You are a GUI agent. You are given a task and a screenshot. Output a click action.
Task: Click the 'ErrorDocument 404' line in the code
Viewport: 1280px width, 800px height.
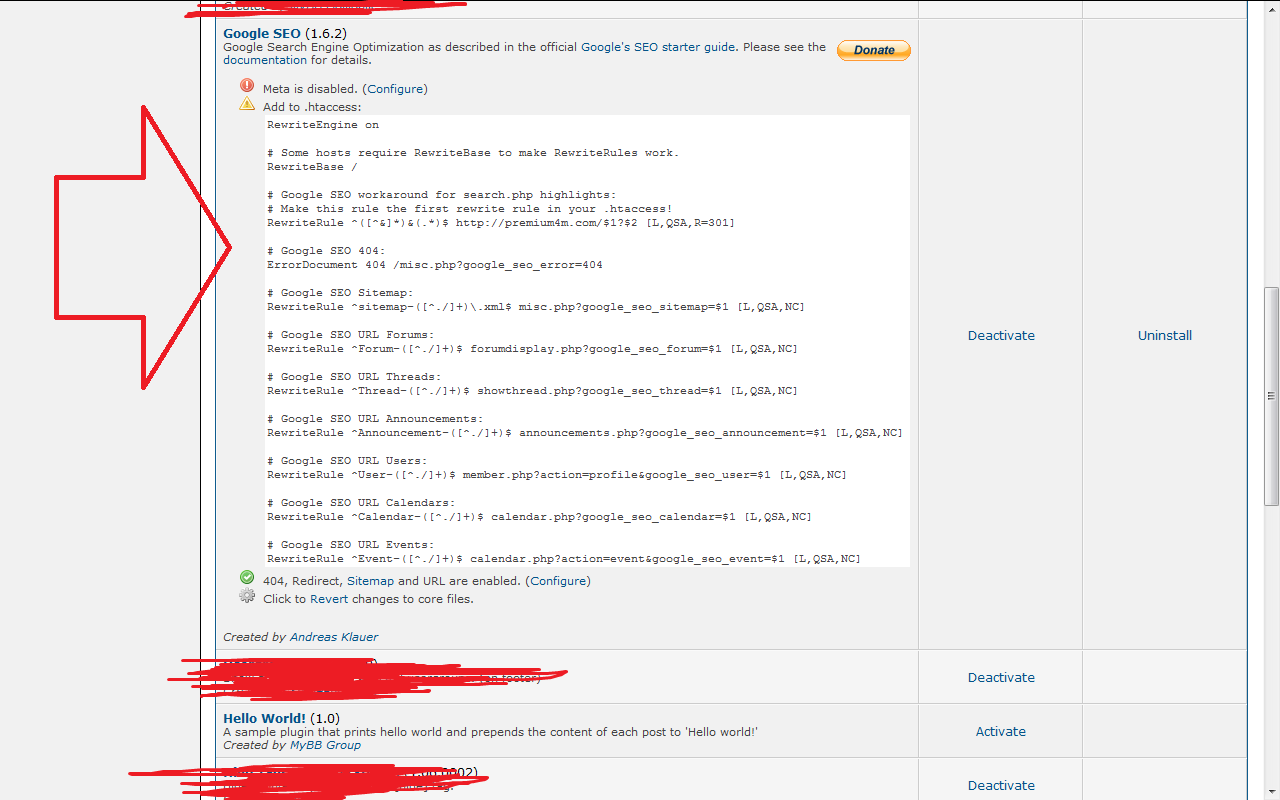(435, 265)
